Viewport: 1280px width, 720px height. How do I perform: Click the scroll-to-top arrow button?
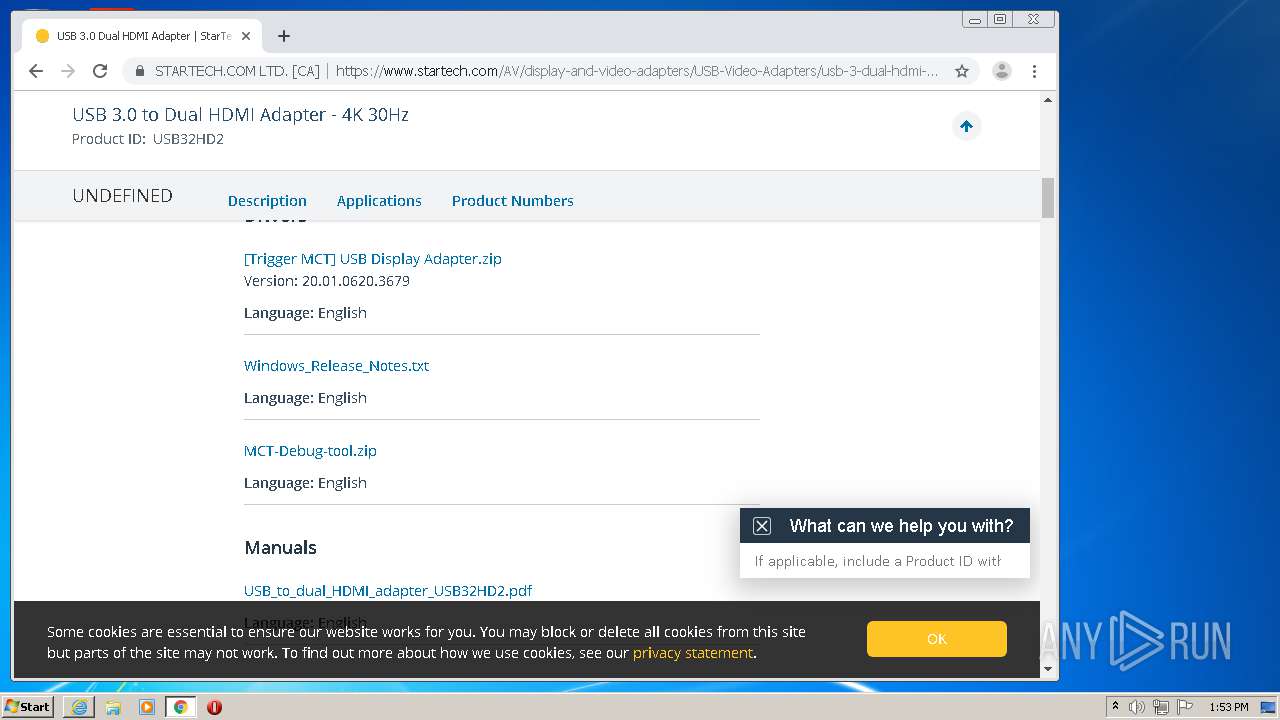coord(966,126)
